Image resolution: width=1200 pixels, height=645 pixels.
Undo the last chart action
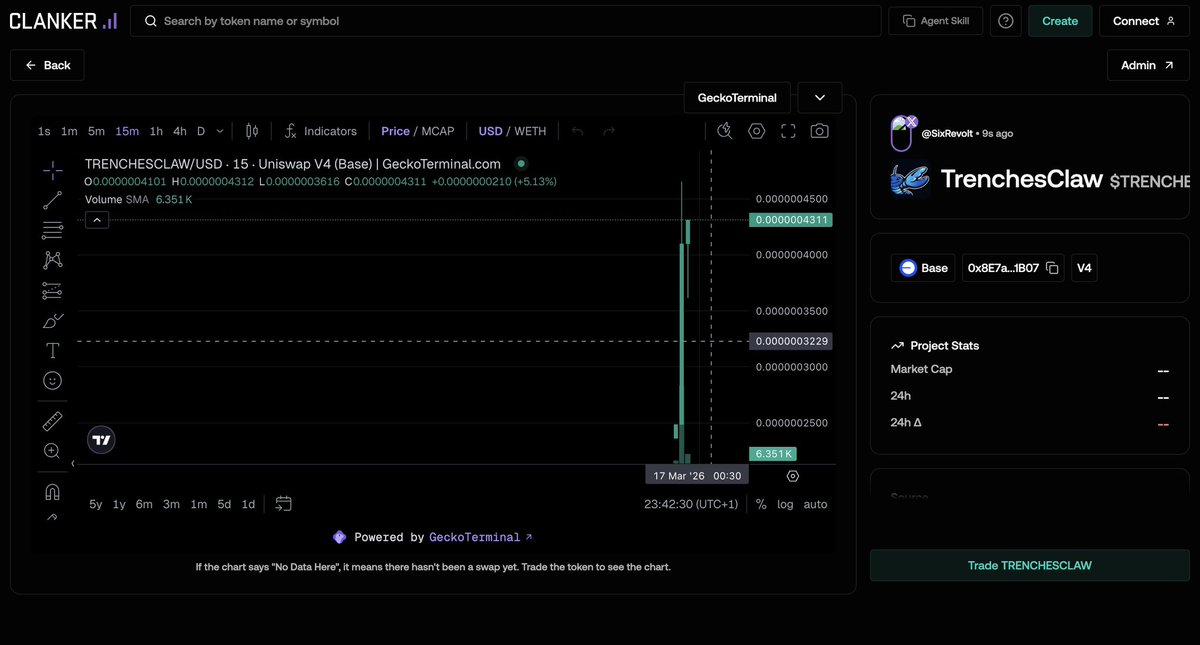pos(577,131)
